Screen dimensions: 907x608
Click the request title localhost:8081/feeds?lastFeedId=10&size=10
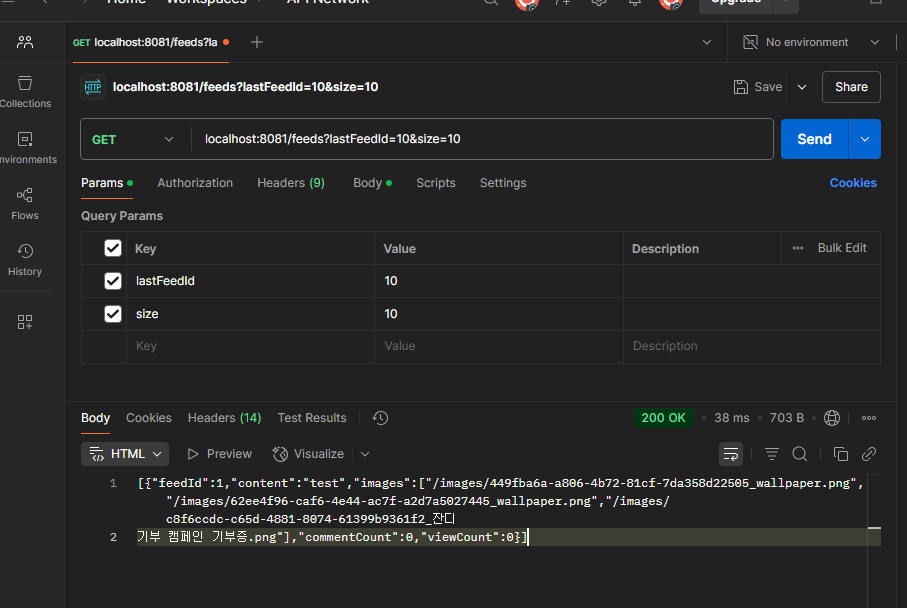245,87
